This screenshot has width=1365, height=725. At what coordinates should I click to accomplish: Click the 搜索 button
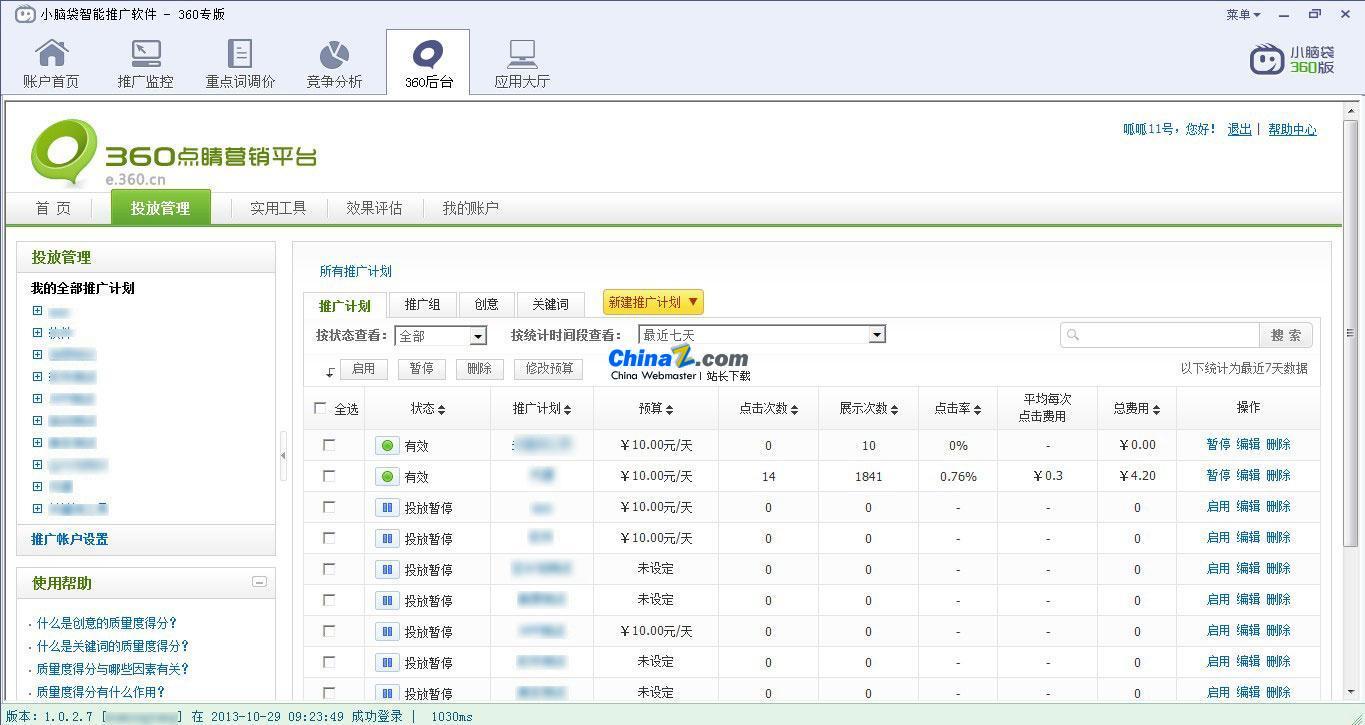coord(1286,335)
